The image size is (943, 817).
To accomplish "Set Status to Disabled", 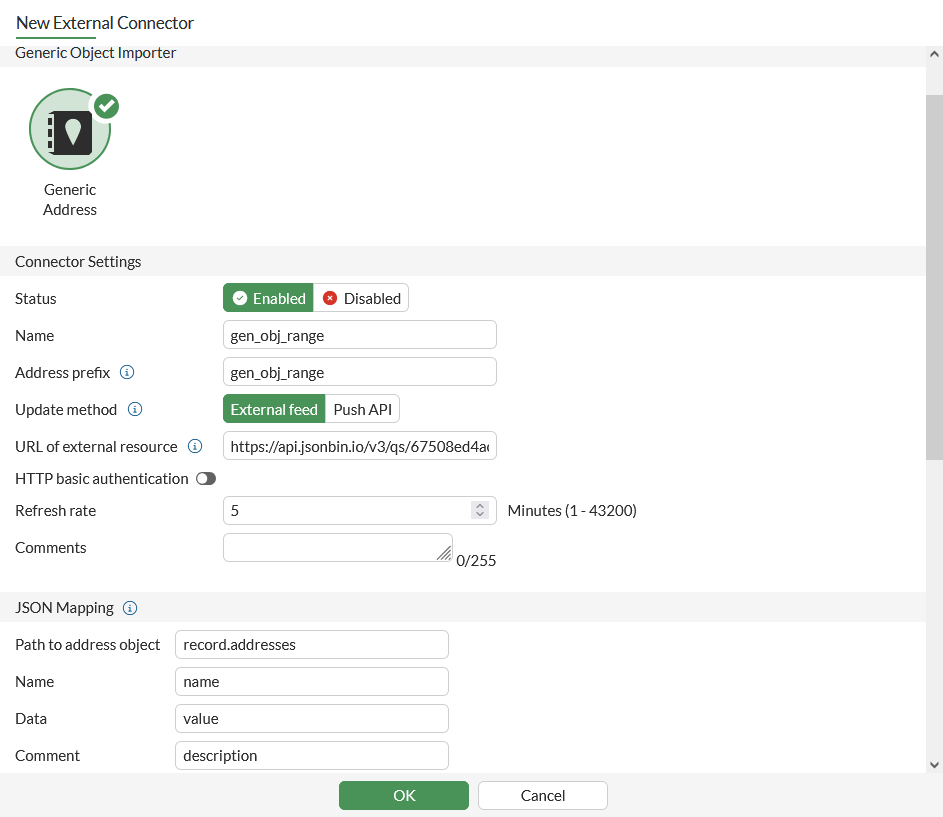I will tap(361, 298).
